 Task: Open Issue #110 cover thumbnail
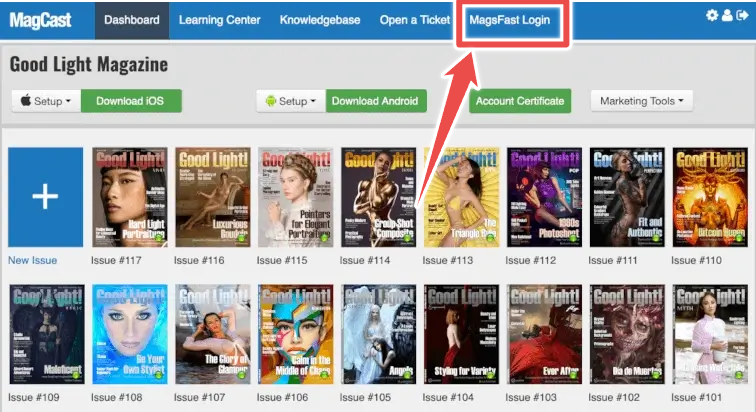pyautogui.click(x=710, y=197)
